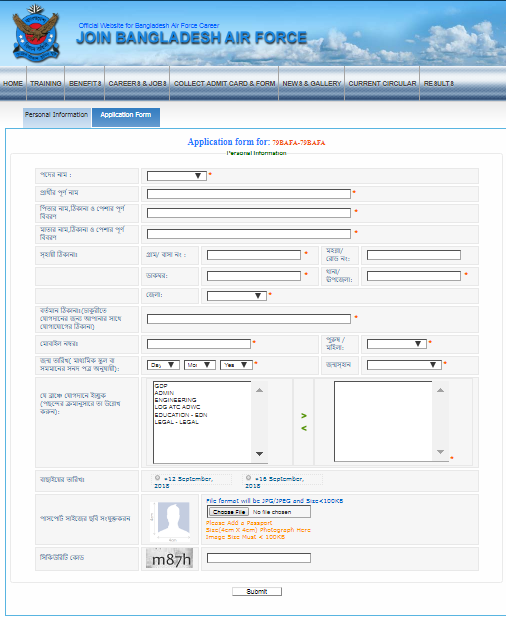Click the Submit button
The height and width of the screenshot is (617, 506).
(257, 591)
